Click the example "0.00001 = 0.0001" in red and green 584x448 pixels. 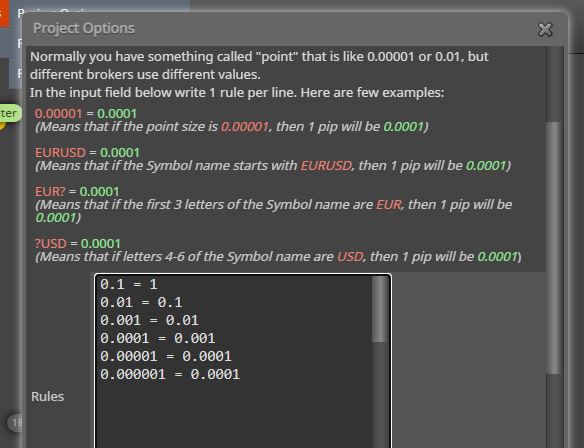pyautogui.click(x=86, y=113)
